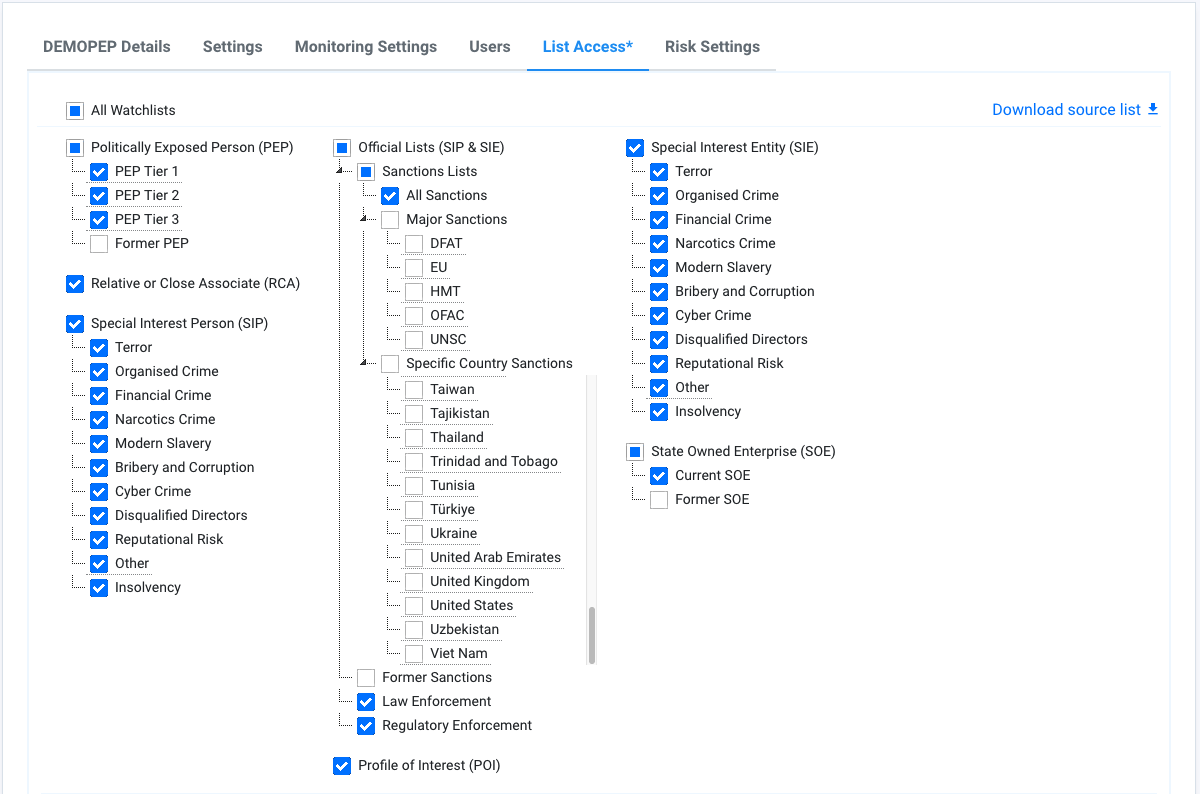Enable the Former SOE checkbox

pyautogui.click(x=659, y=500)
